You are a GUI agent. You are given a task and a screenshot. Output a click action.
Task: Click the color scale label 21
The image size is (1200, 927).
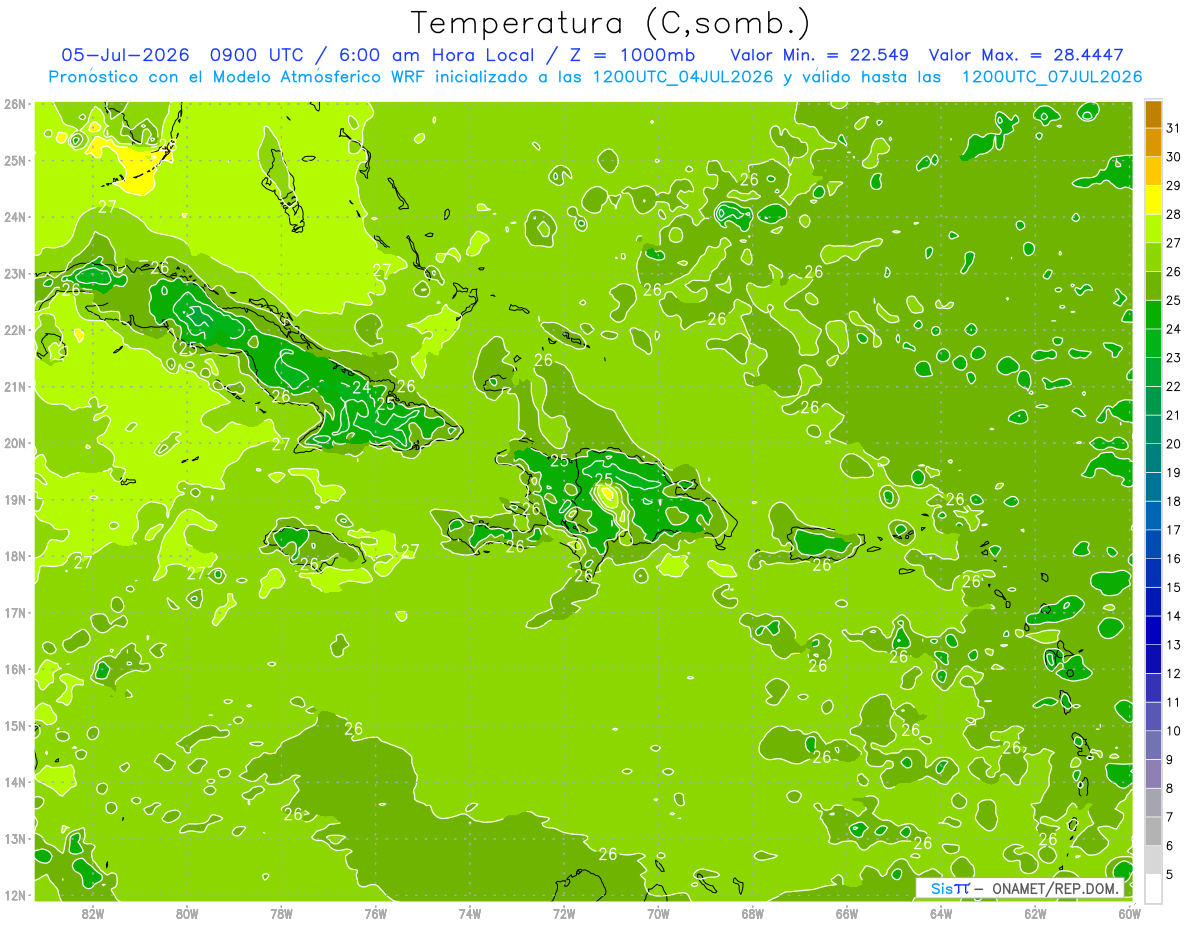click(1174, 415)
